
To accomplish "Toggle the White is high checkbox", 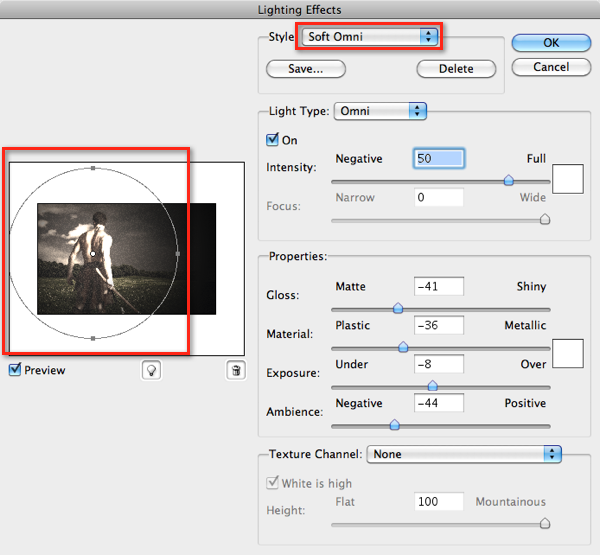I will tap(272, 483).
